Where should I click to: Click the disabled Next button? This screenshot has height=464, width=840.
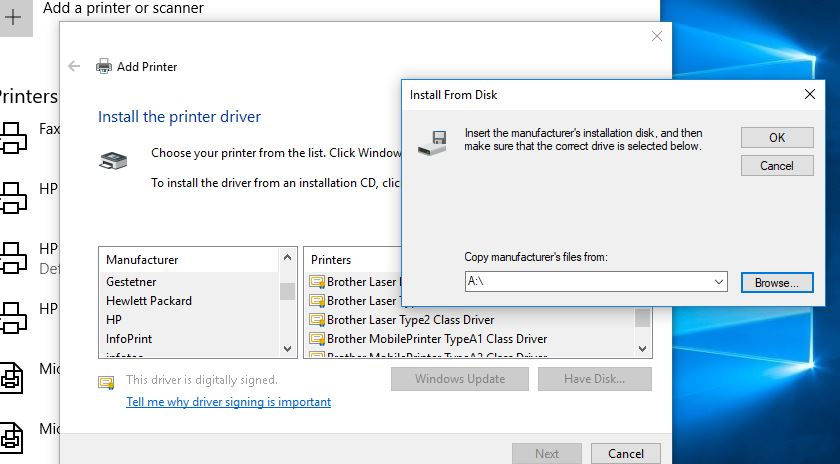click(x=547, y=453)
